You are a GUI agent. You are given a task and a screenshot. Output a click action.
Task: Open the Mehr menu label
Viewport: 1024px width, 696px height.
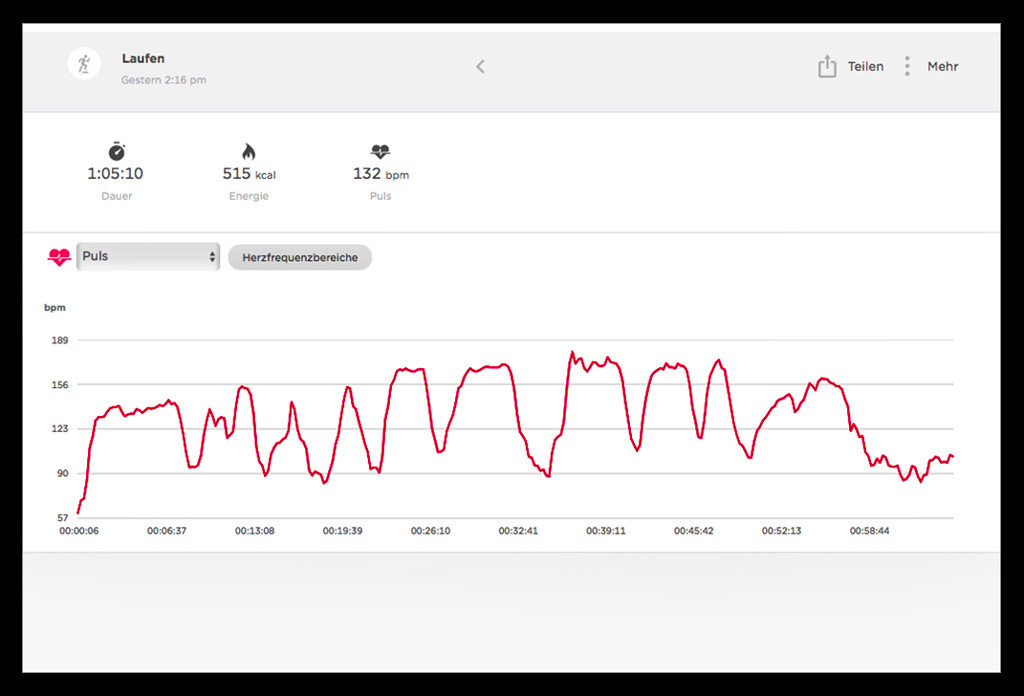pos(942,67)
